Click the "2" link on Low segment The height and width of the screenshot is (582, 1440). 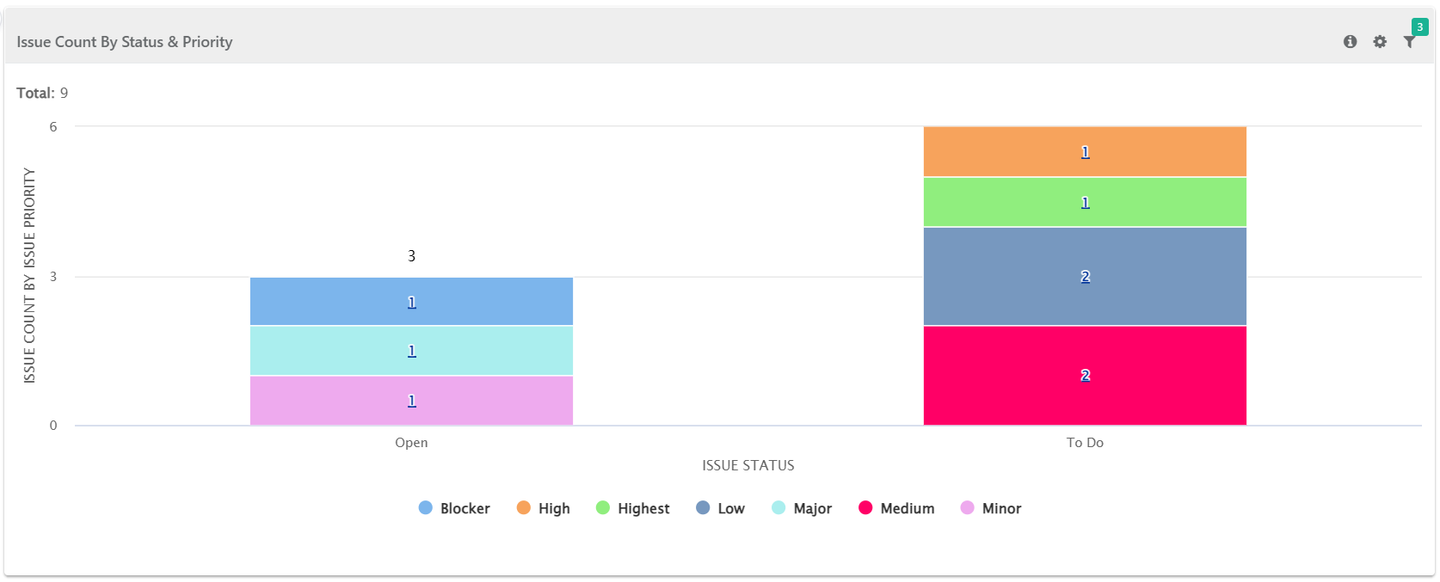coord(1085,275)
